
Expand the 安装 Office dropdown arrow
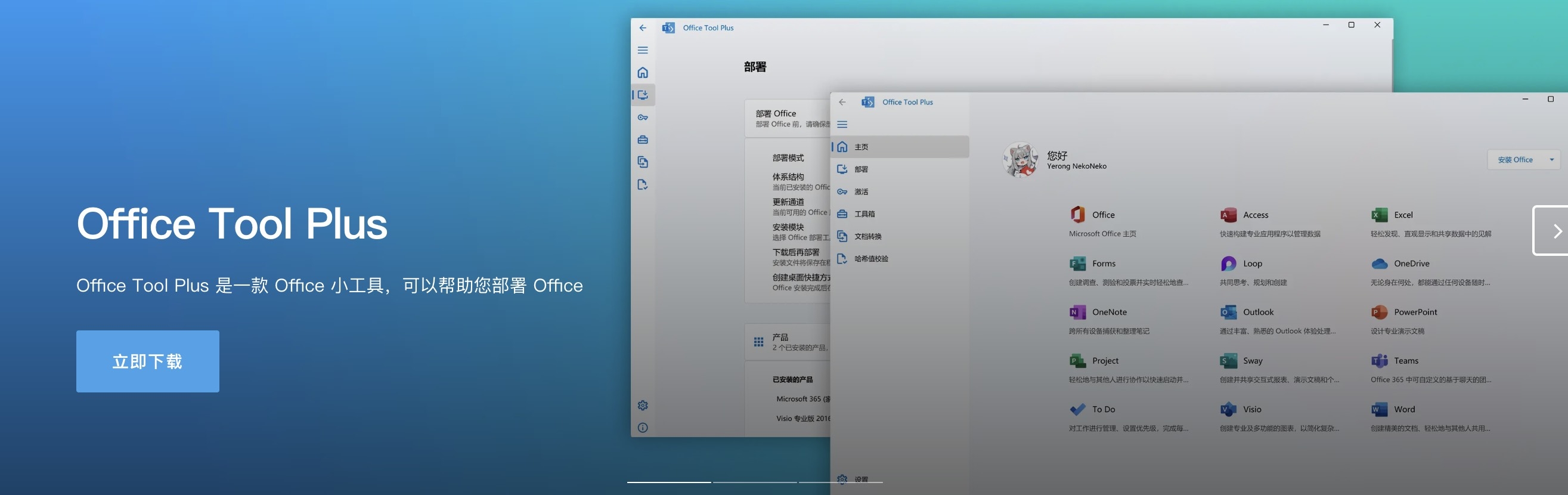tap(1551, 159)
